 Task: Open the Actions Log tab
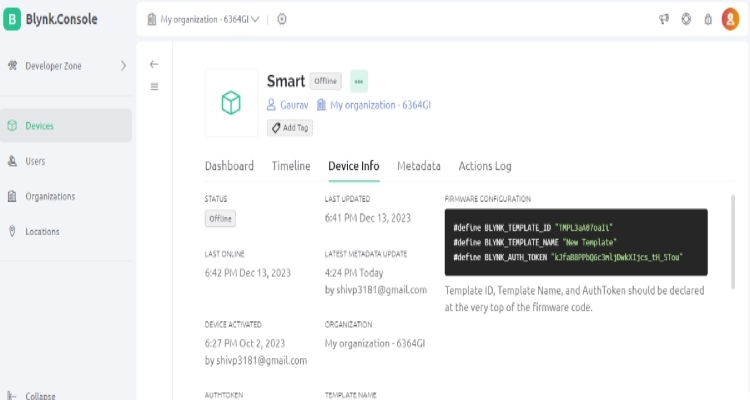tap(485, 166)
